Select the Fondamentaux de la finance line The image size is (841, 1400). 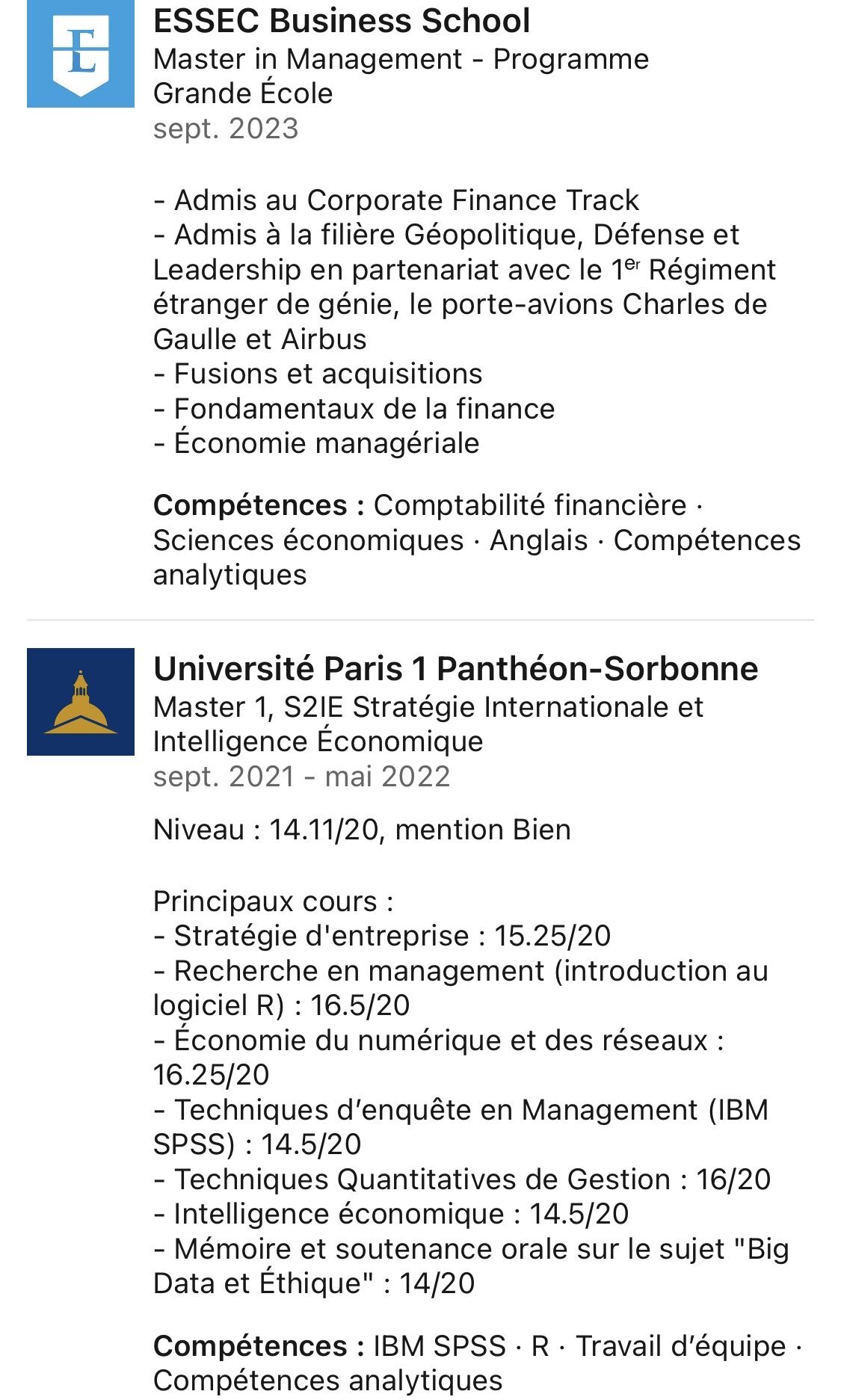point(354,409)
